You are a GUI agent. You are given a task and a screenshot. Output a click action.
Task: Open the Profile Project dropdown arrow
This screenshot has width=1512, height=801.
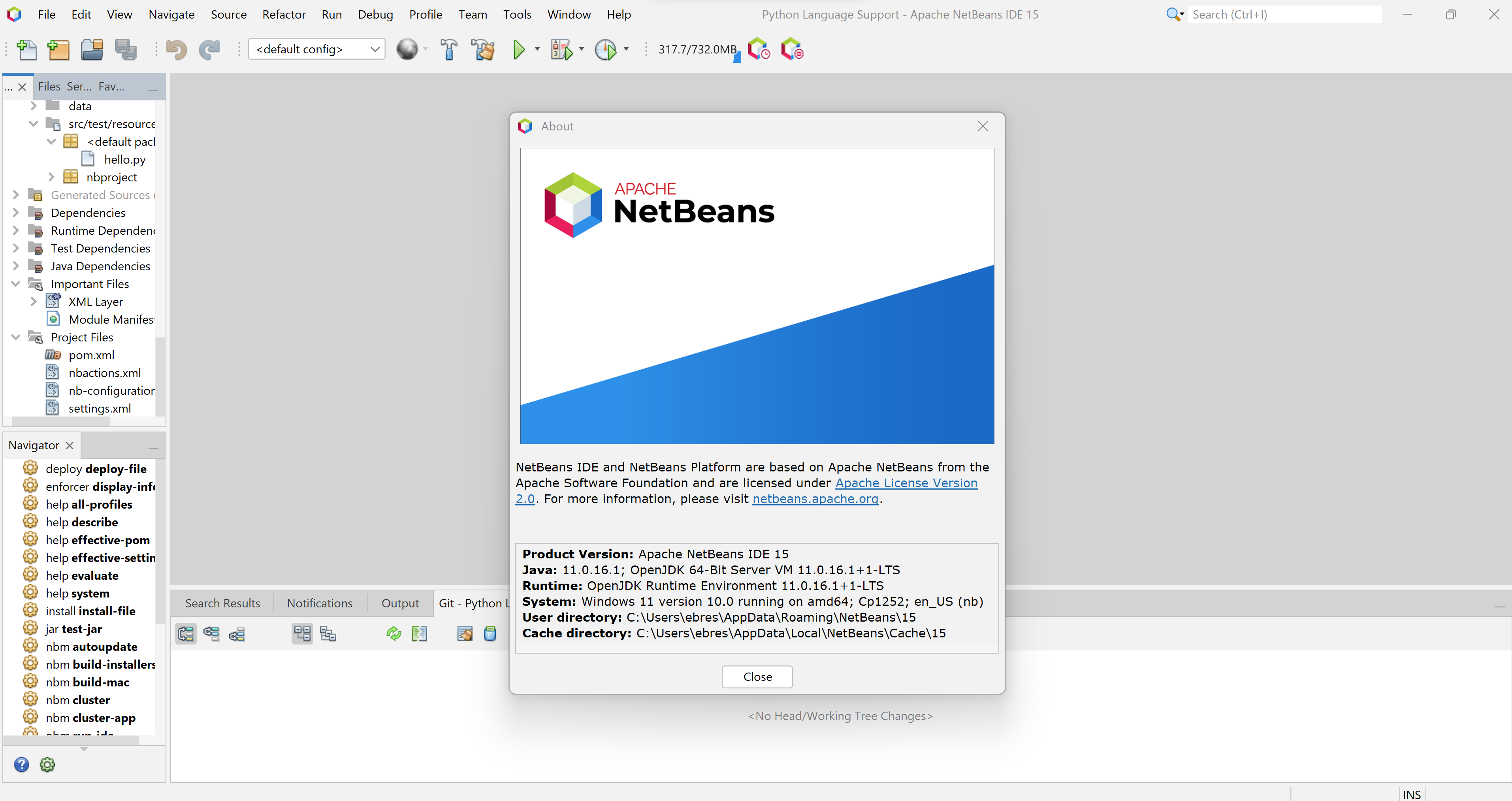point(626,49)
